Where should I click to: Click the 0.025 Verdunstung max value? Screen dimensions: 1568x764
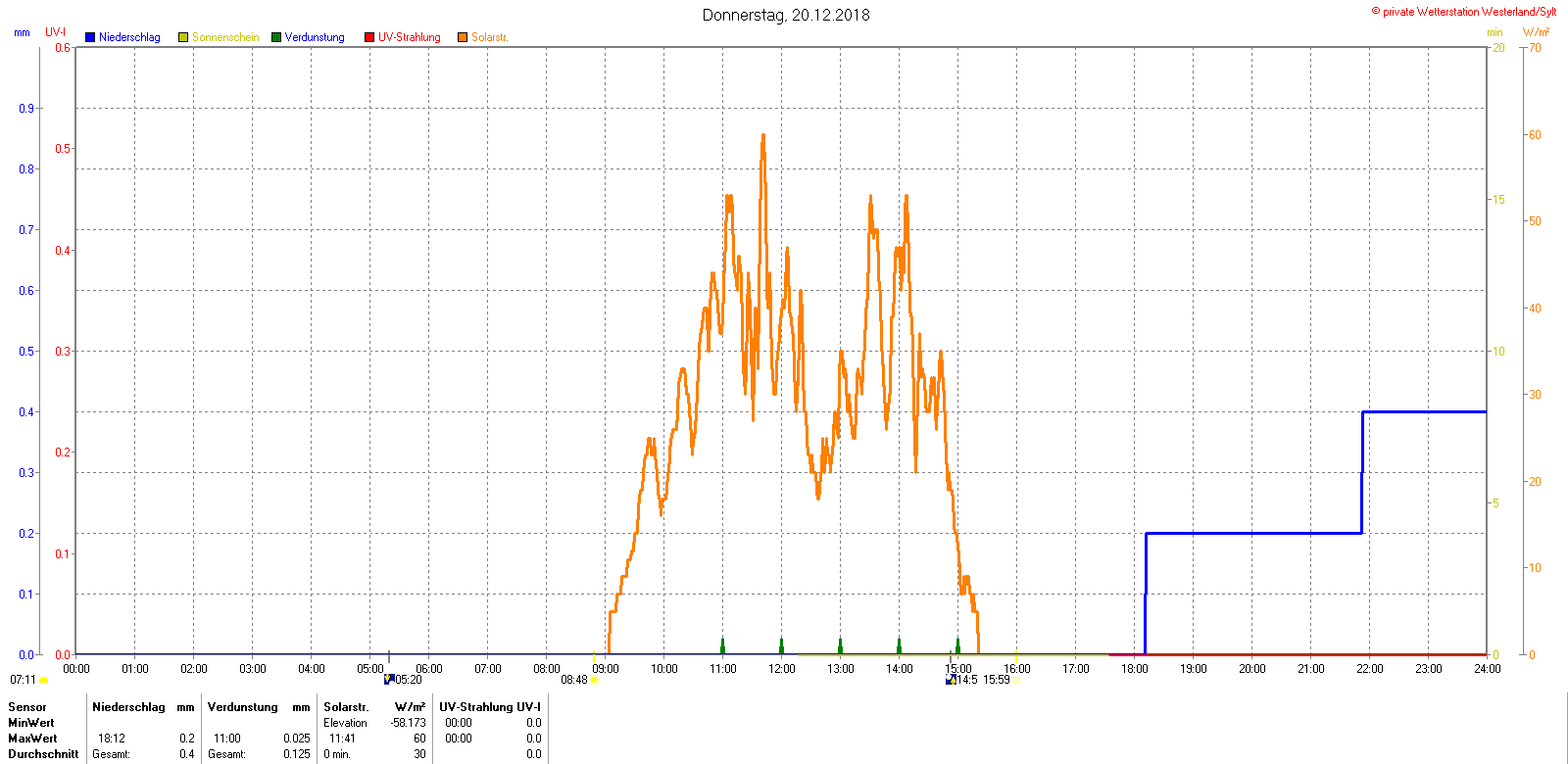297,739
